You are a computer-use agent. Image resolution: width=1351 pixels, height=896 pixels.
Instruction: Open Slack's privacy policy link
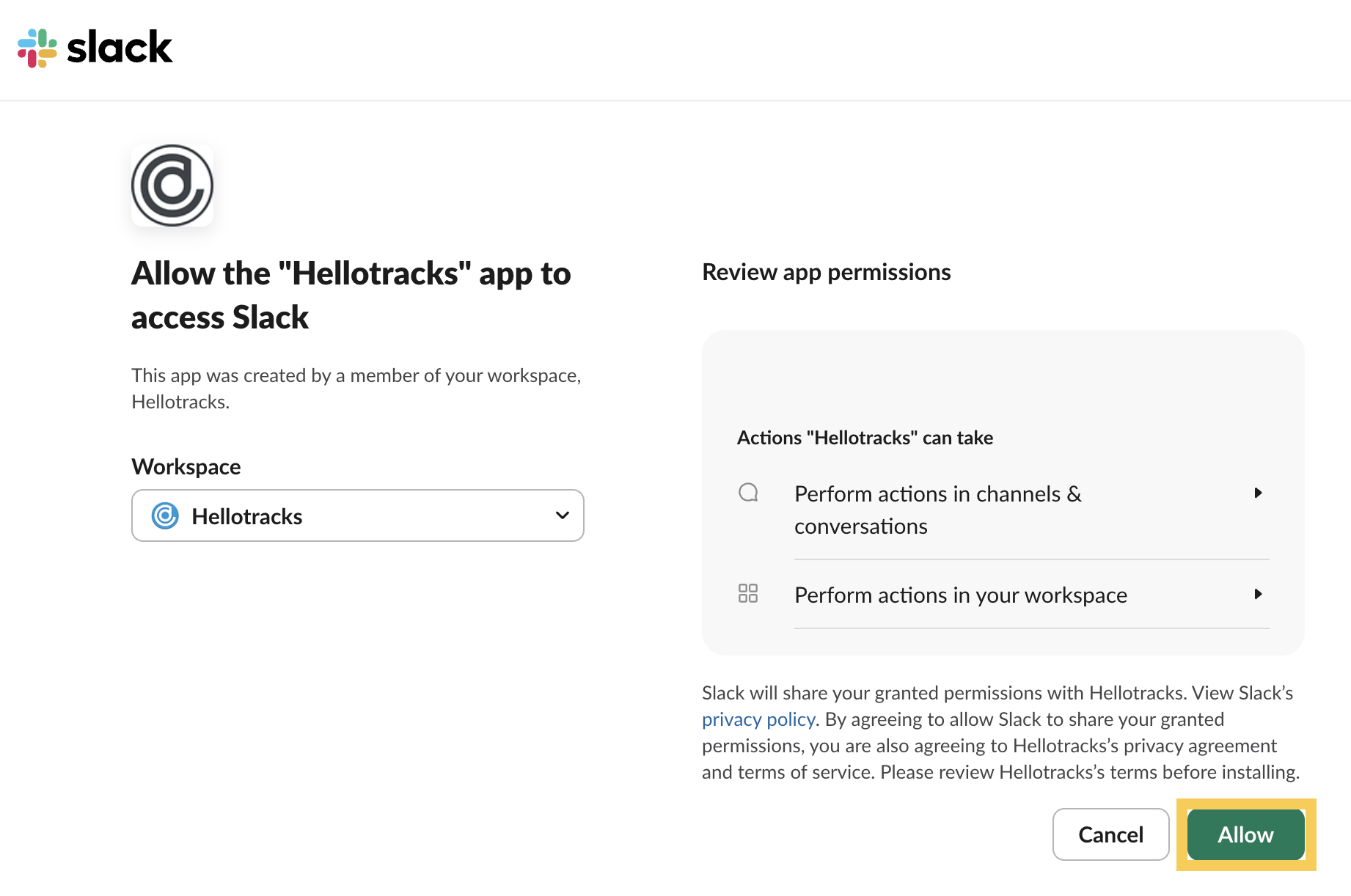pos(758,719)
